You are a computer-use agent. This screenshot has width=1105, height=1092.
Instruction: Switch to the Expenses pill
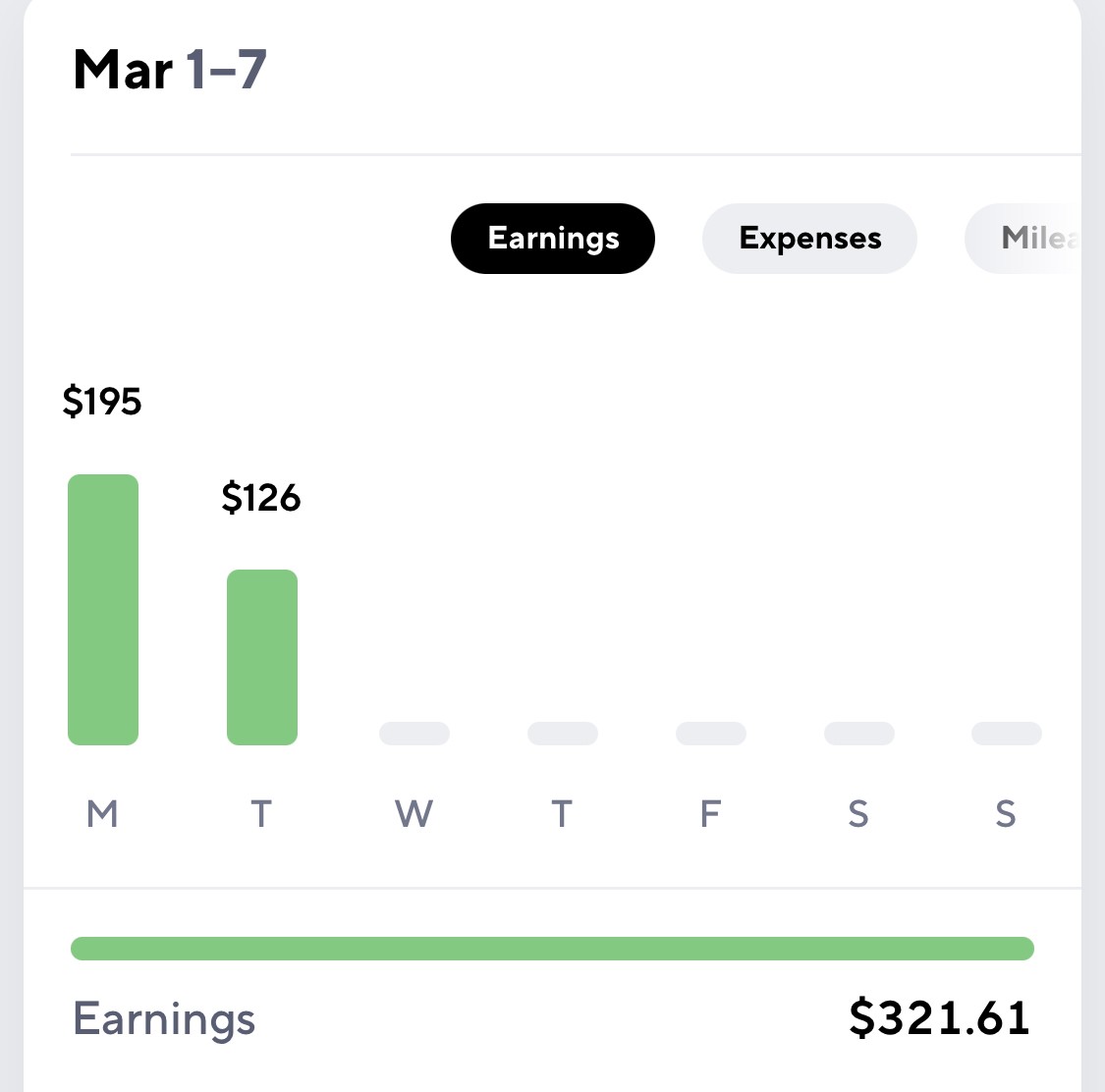[x=809, y=238]
